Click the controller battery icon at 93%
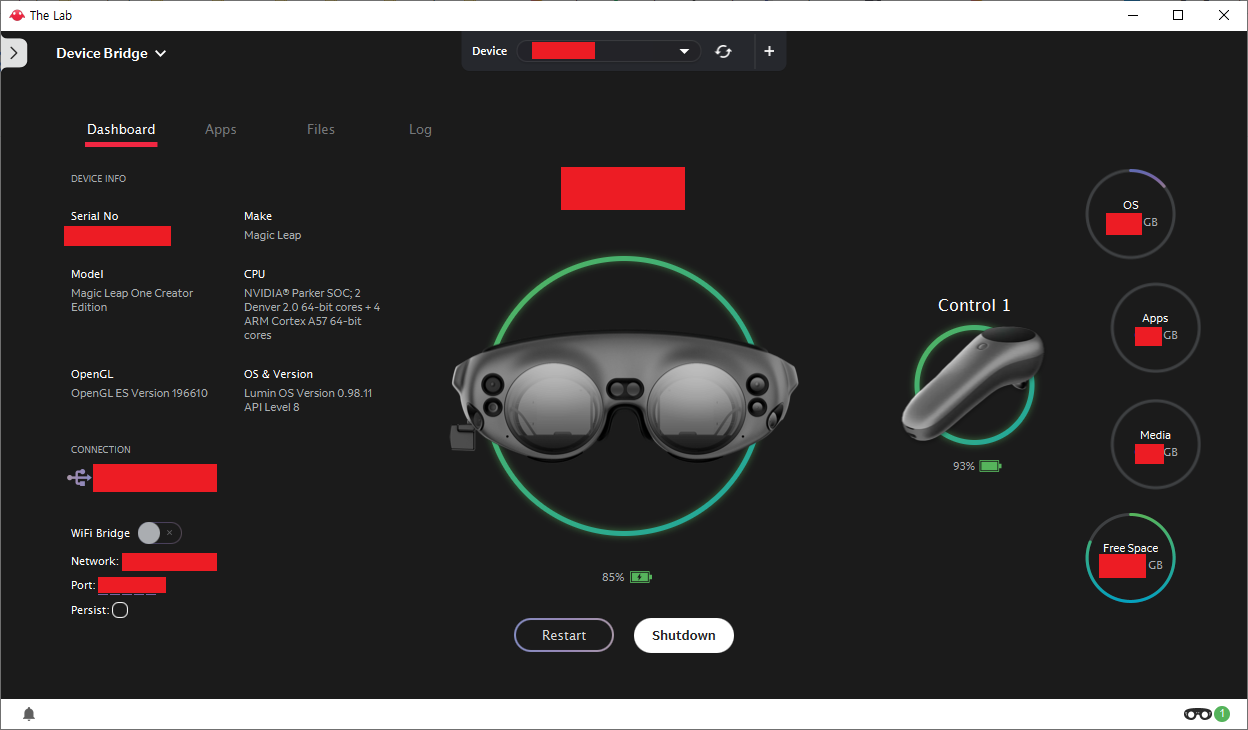This screenshot has height=730, width=1248. coord(990,466)
